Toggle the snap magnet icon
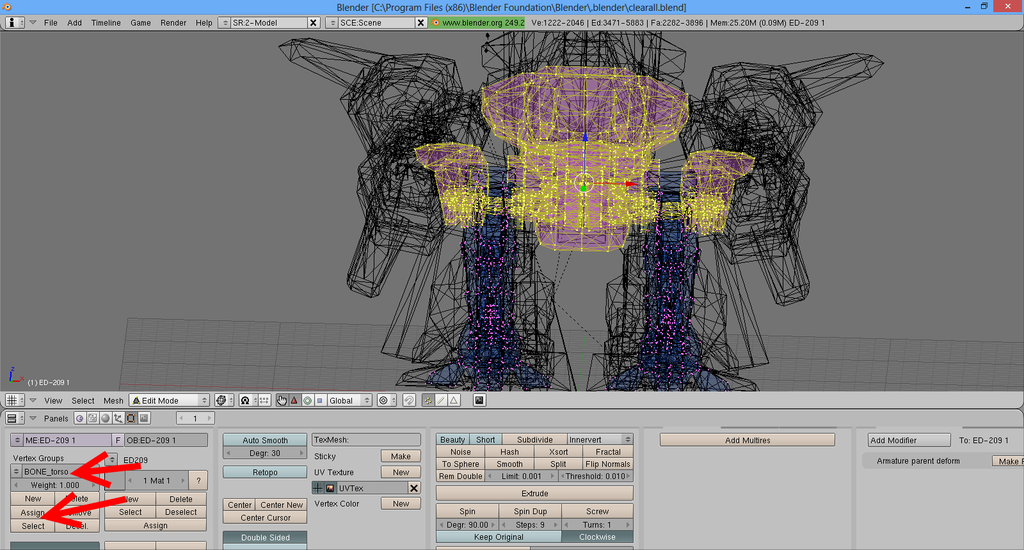The image size is (1024, 550). point(409,400)
